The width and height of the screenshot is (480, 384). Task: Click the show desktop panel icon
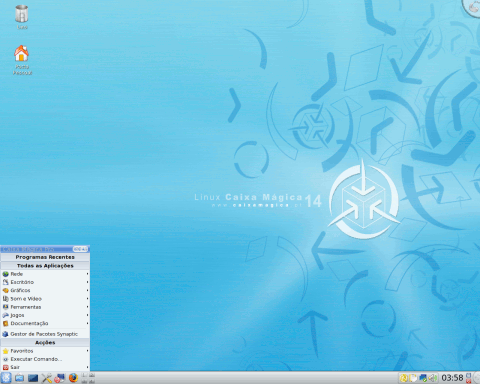[x=19, y=378]
